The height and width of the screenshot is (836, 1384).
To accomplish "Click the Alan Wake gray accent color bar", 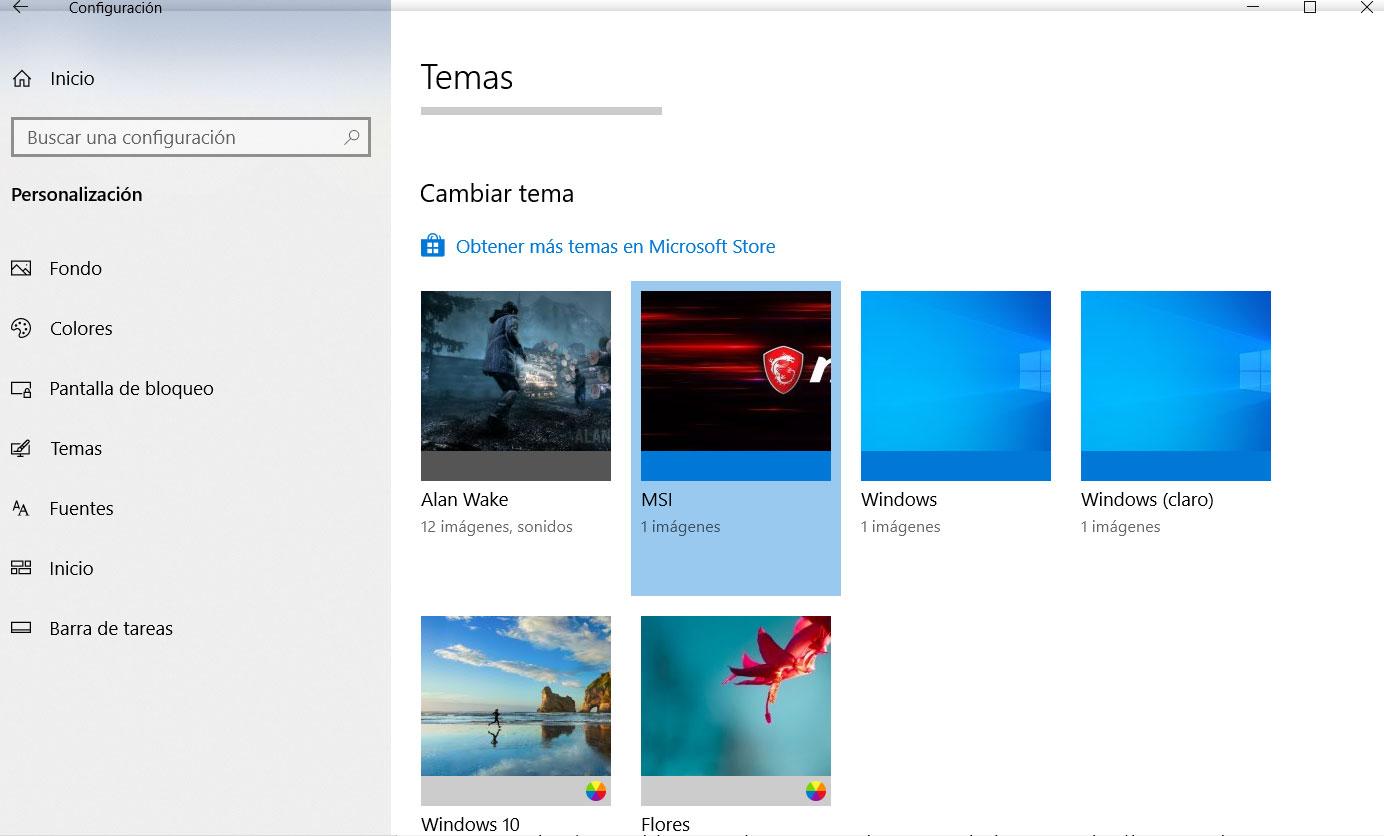I will tap(516, 466).
